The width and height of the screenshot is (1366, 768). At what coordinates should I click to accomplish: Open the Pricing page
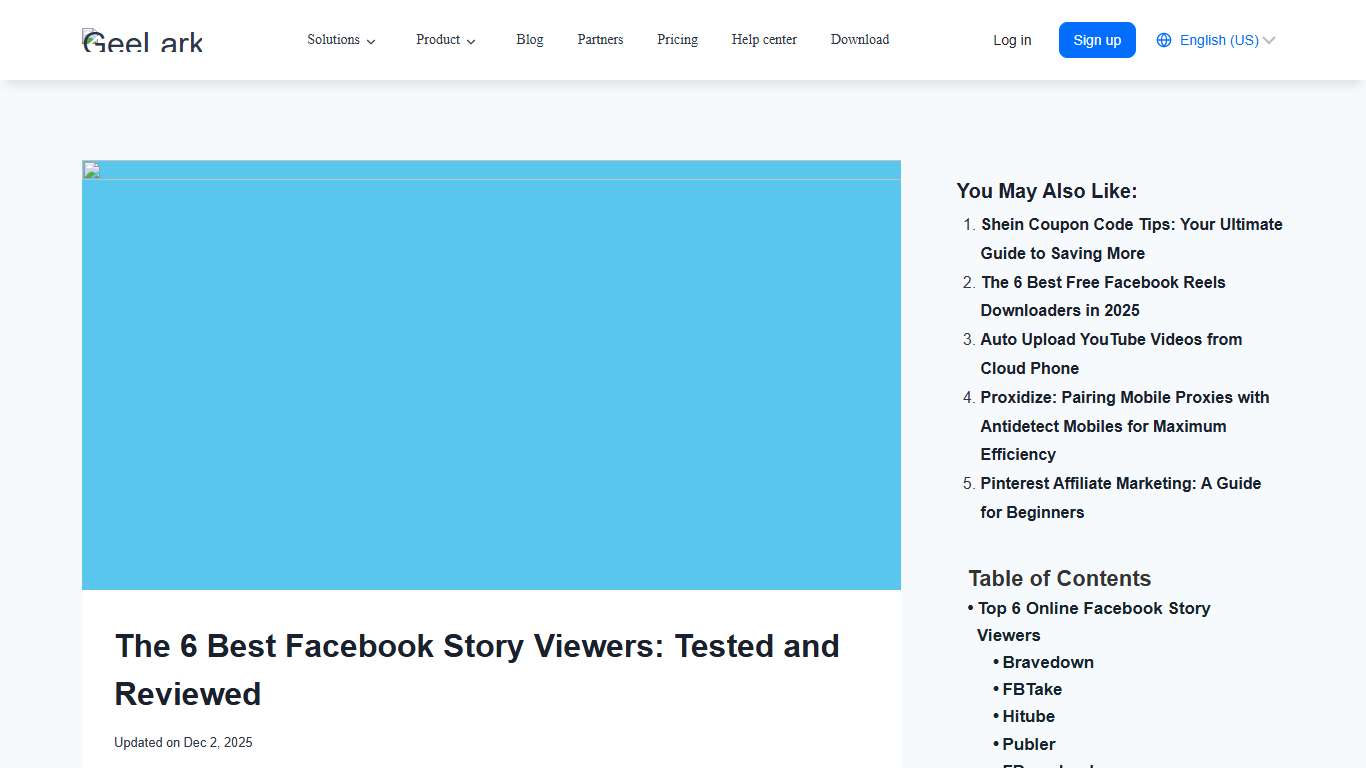coord(677,40)
